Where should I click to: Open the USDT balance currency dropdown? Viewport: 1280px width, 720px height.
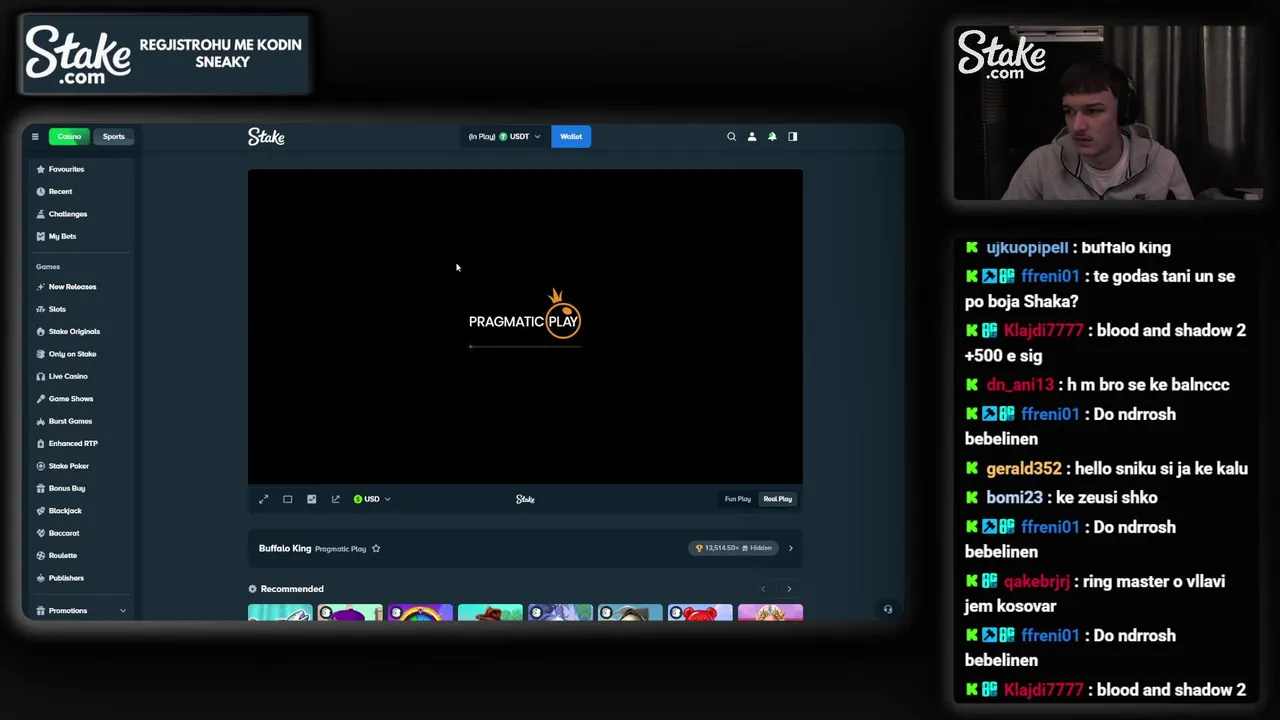(504, 137)
